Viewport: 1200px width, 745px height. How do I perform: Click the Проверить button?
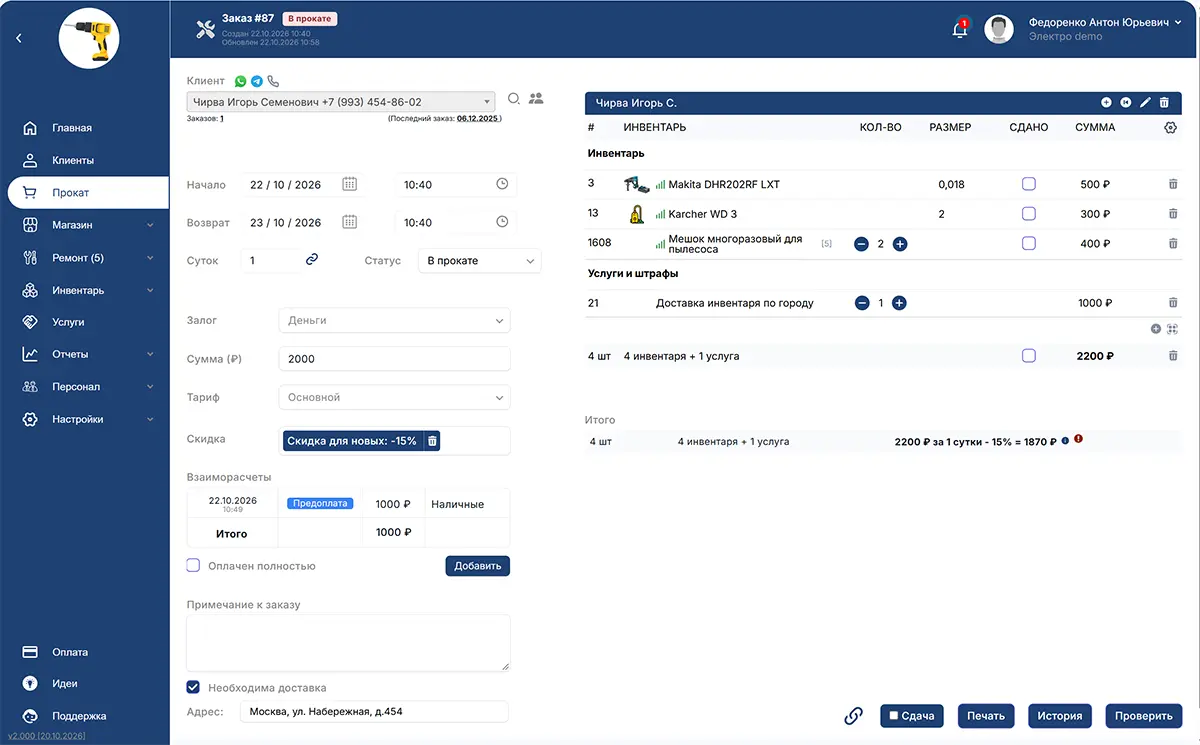(1144, 716)
